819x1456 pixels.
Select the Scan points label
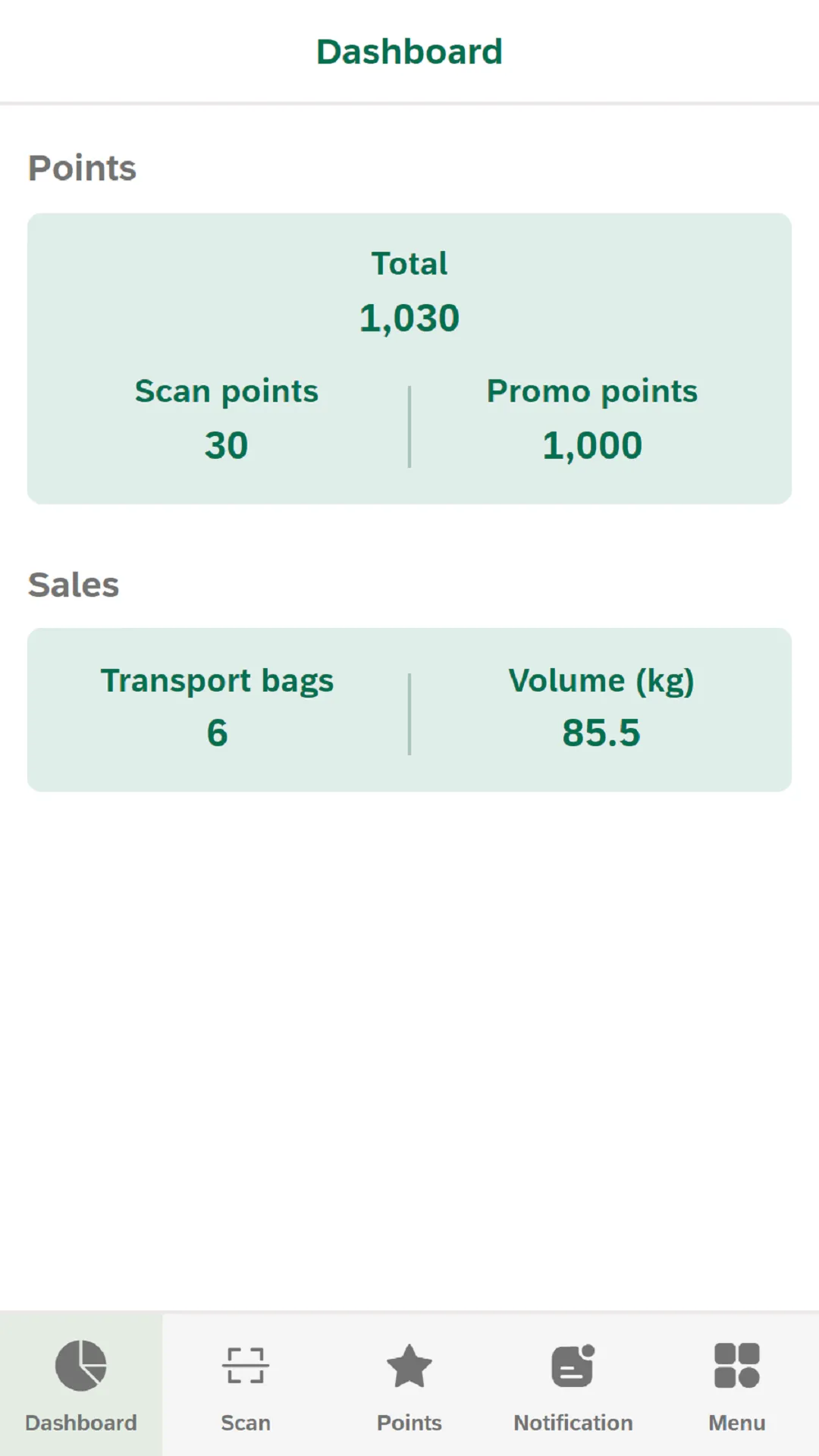(x=227, y=391)
